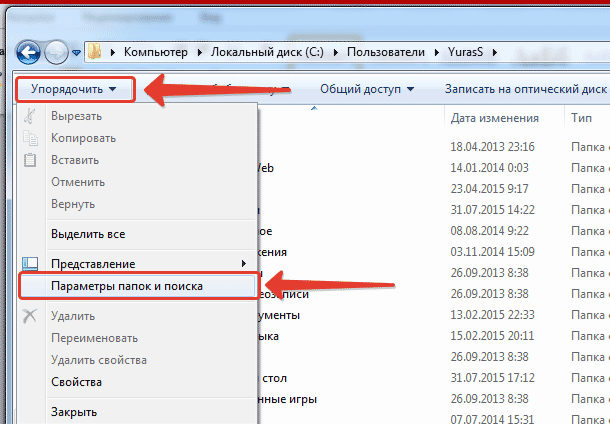Expand the arrow before Компьютер breadcrumb

113,53
